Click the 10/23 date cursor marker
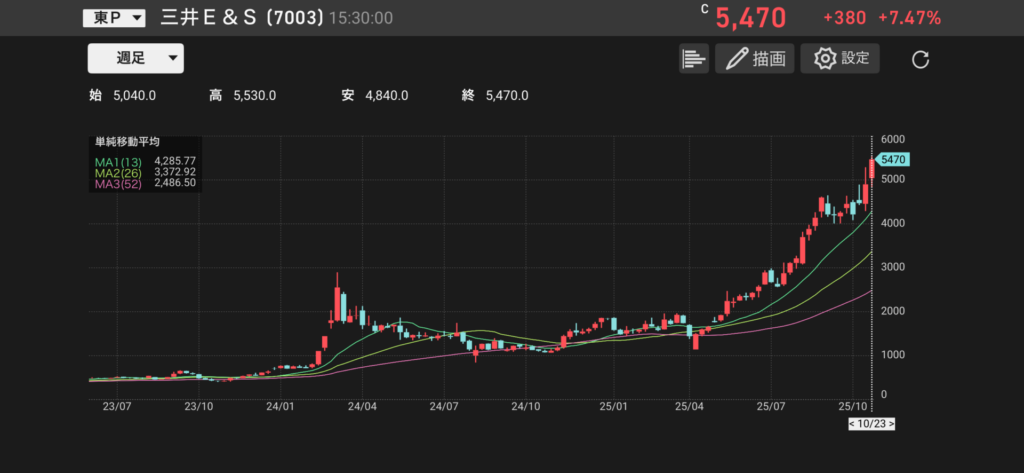The height and width of the screenshot is (473, 1024). (871, 424)
